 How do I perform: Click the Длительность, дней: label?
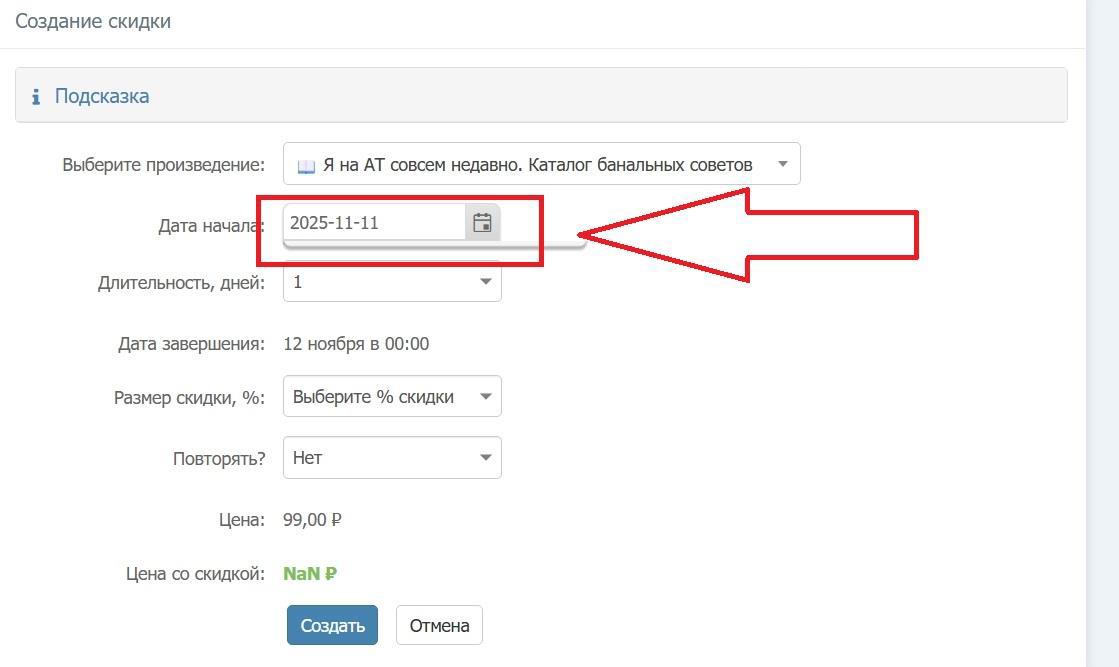coord(181,282)
